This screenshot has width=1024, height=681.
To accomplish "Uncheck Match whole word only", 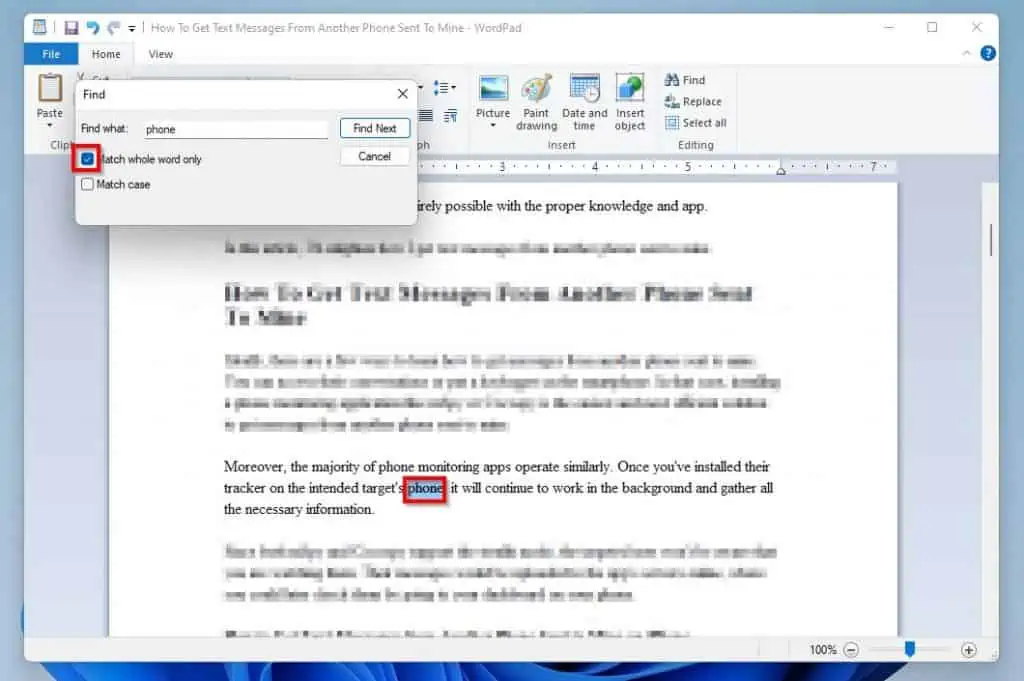I will (x=89, y=159).
